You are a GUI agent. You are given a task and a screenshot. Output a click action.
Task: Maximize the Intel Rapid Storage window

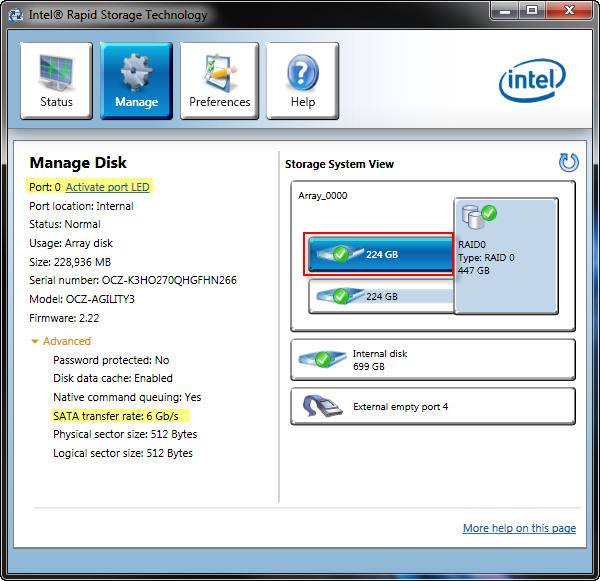(x=532, y=11)
